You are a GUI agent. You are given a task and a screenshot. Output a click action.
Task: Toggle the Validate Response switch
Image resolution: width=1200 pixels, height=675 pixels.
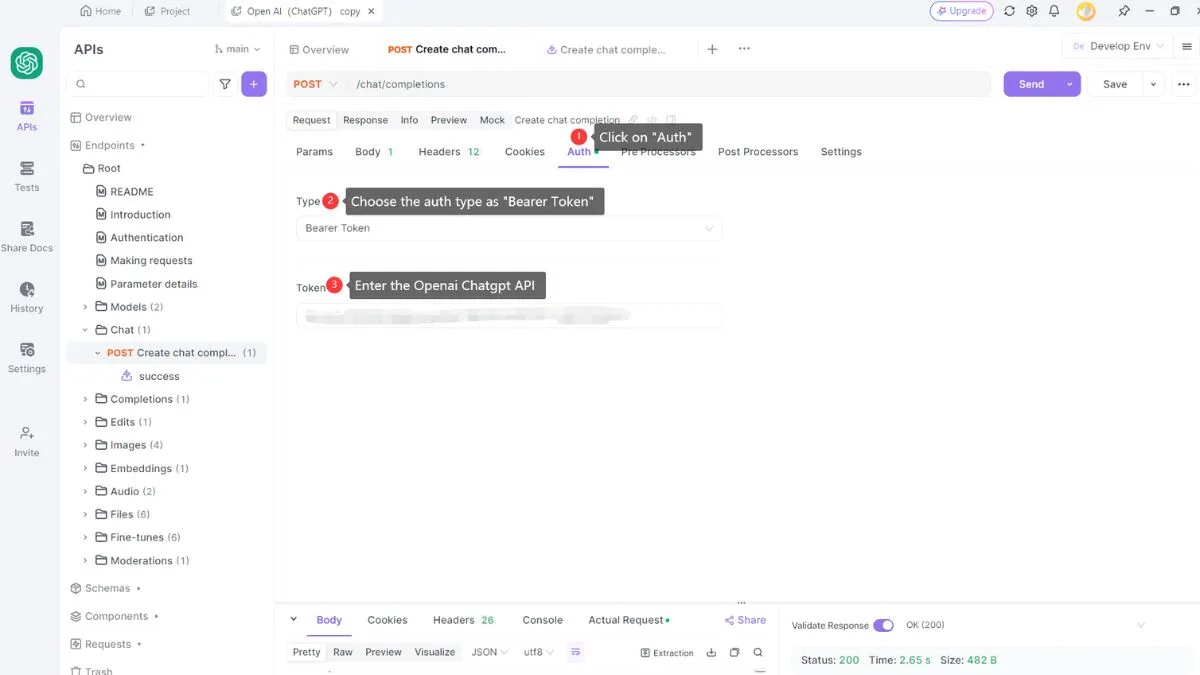coord(883,624)
